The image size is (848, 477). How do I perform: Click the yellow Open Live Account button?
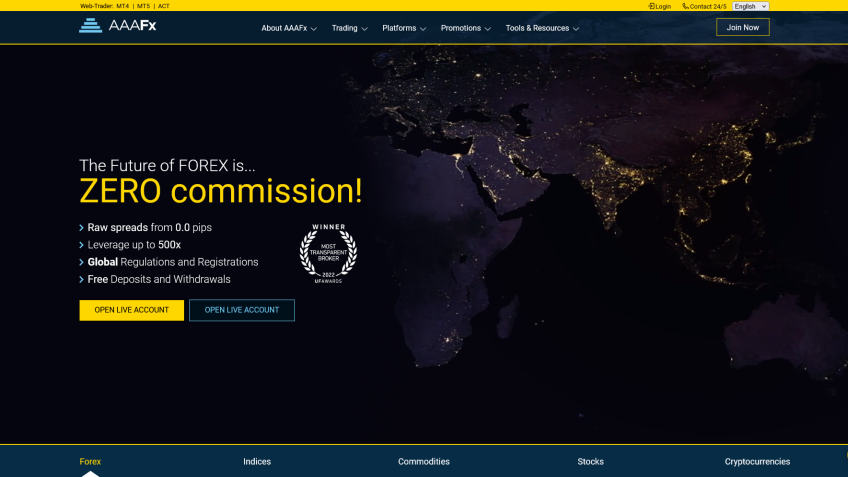131,310
